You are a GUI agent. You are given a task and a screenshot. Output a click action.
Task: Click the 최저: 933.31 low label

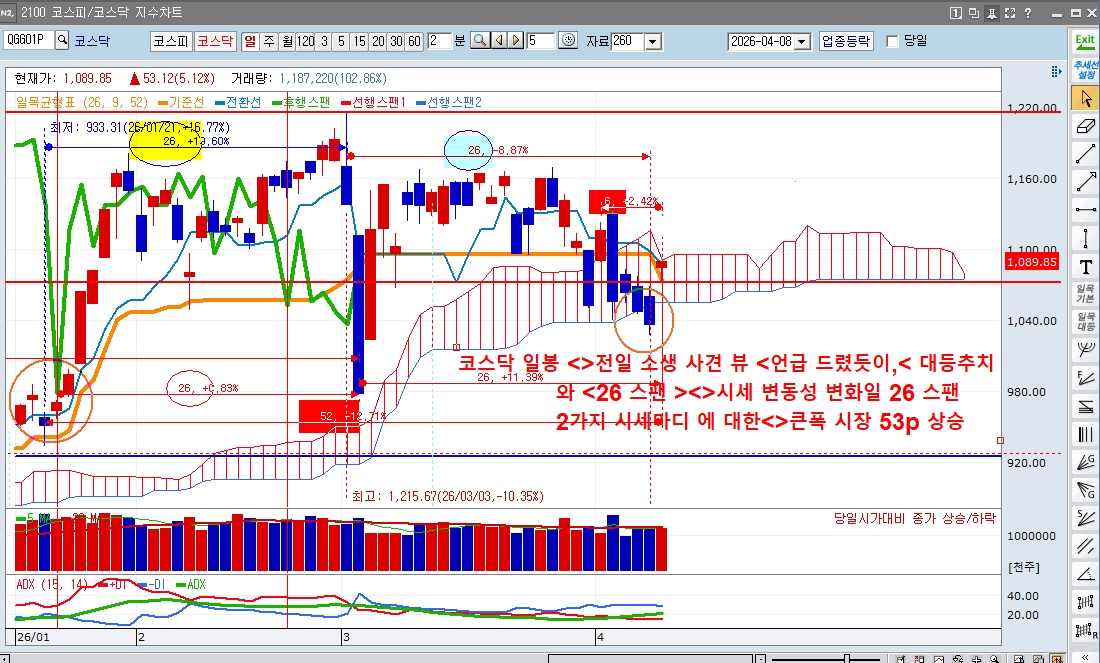click(x=140, y=127)
